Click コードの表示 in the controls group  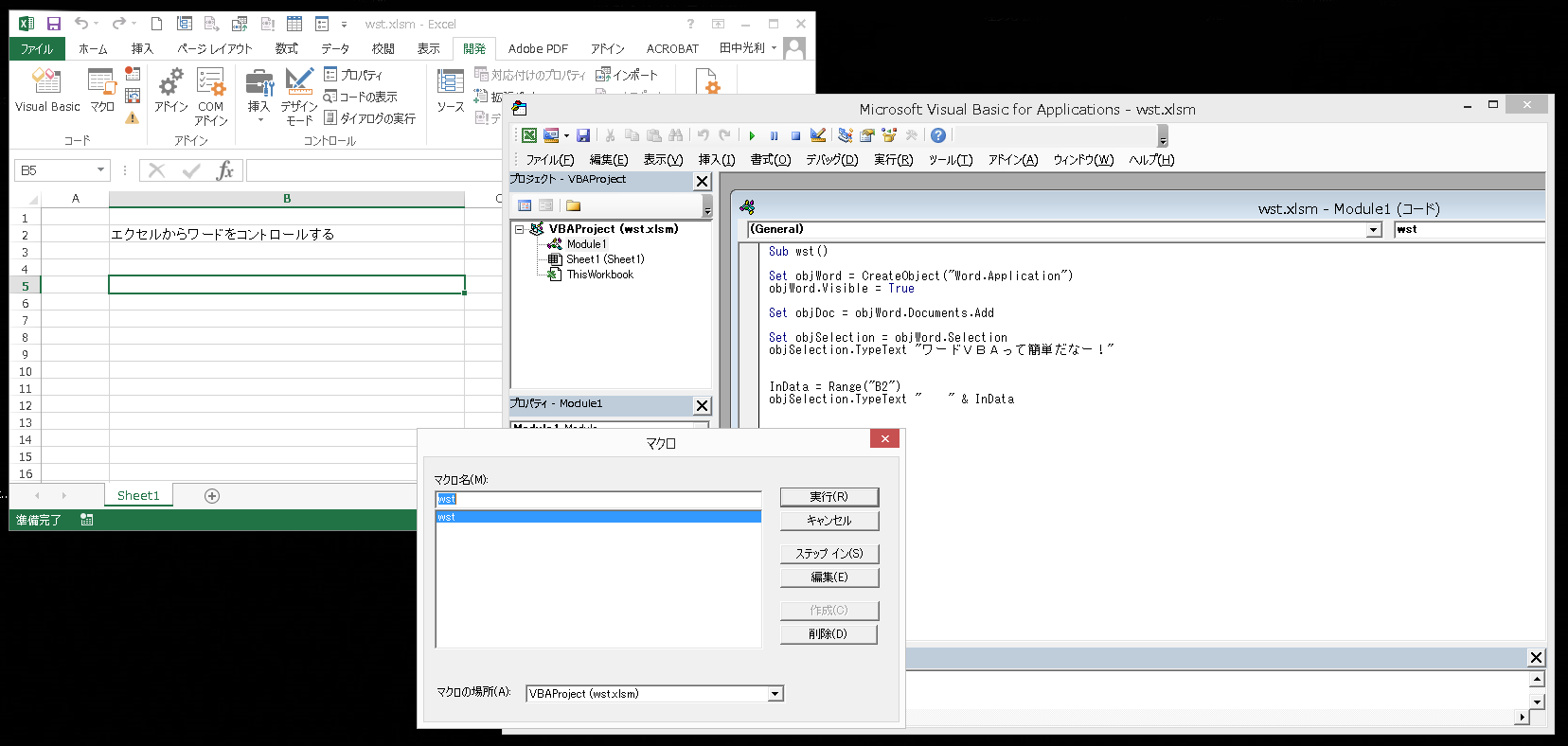point(361,97)
